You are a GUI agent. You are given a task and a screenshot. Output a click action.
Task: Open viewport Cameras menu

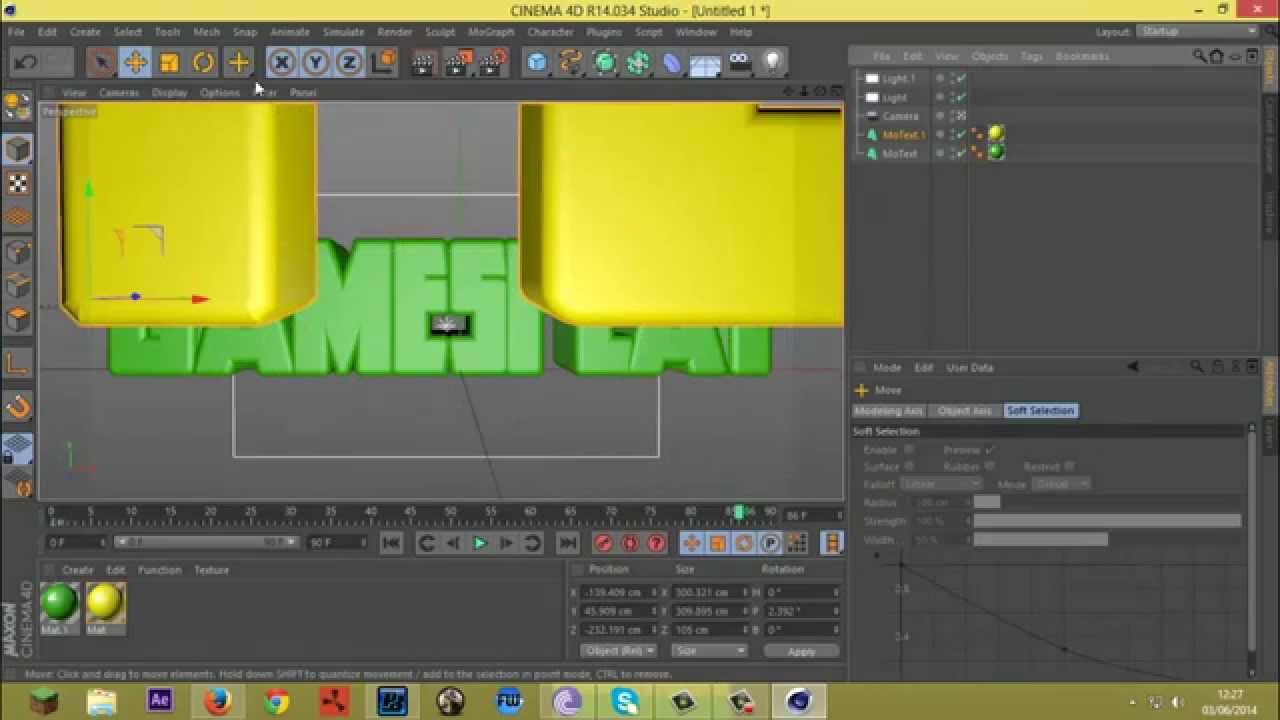(119, 92)
